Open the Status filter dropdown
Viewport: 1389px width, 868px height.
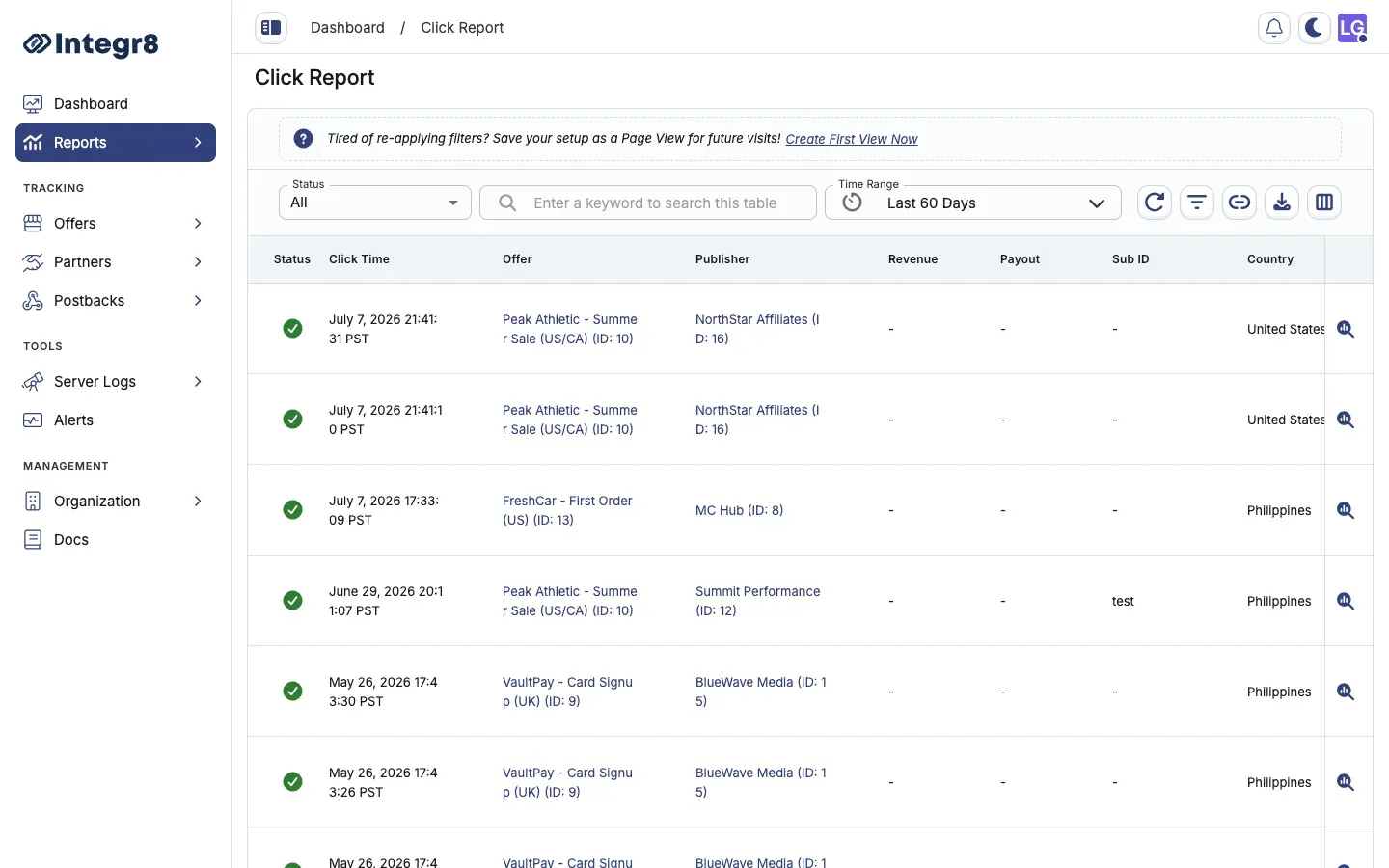[x=375, y=203]
